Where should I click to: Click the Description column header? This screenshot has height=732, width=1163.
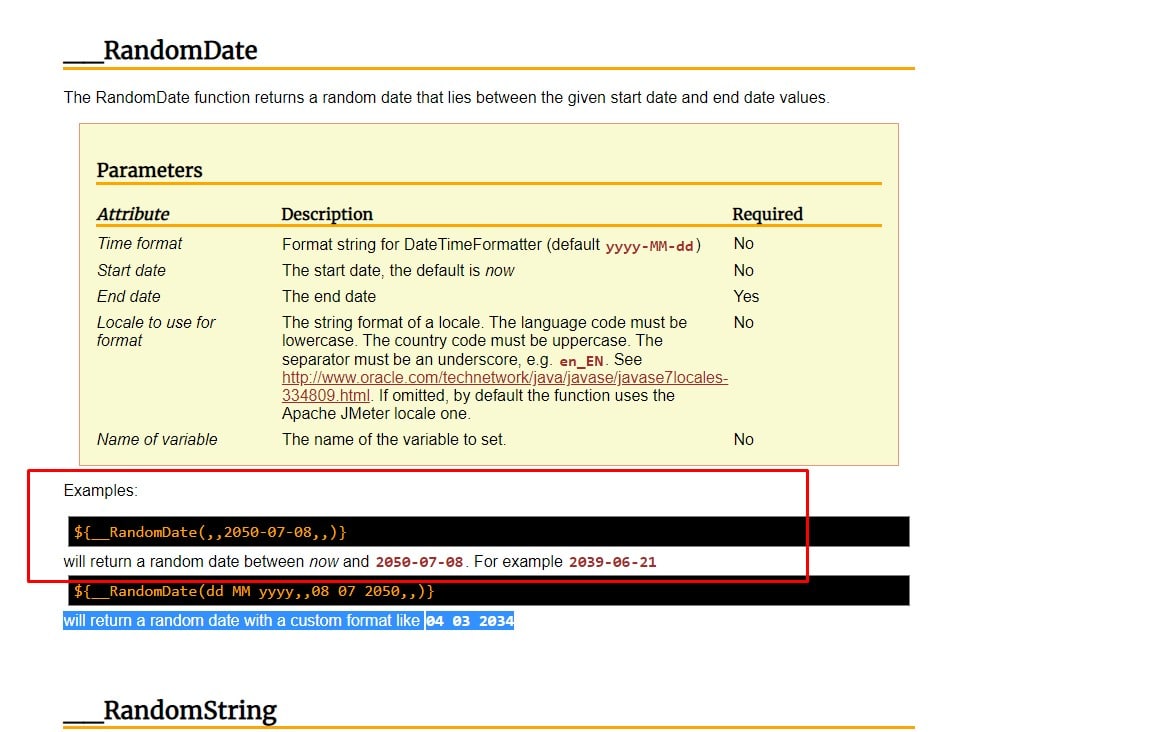click(x=327, y=214)
